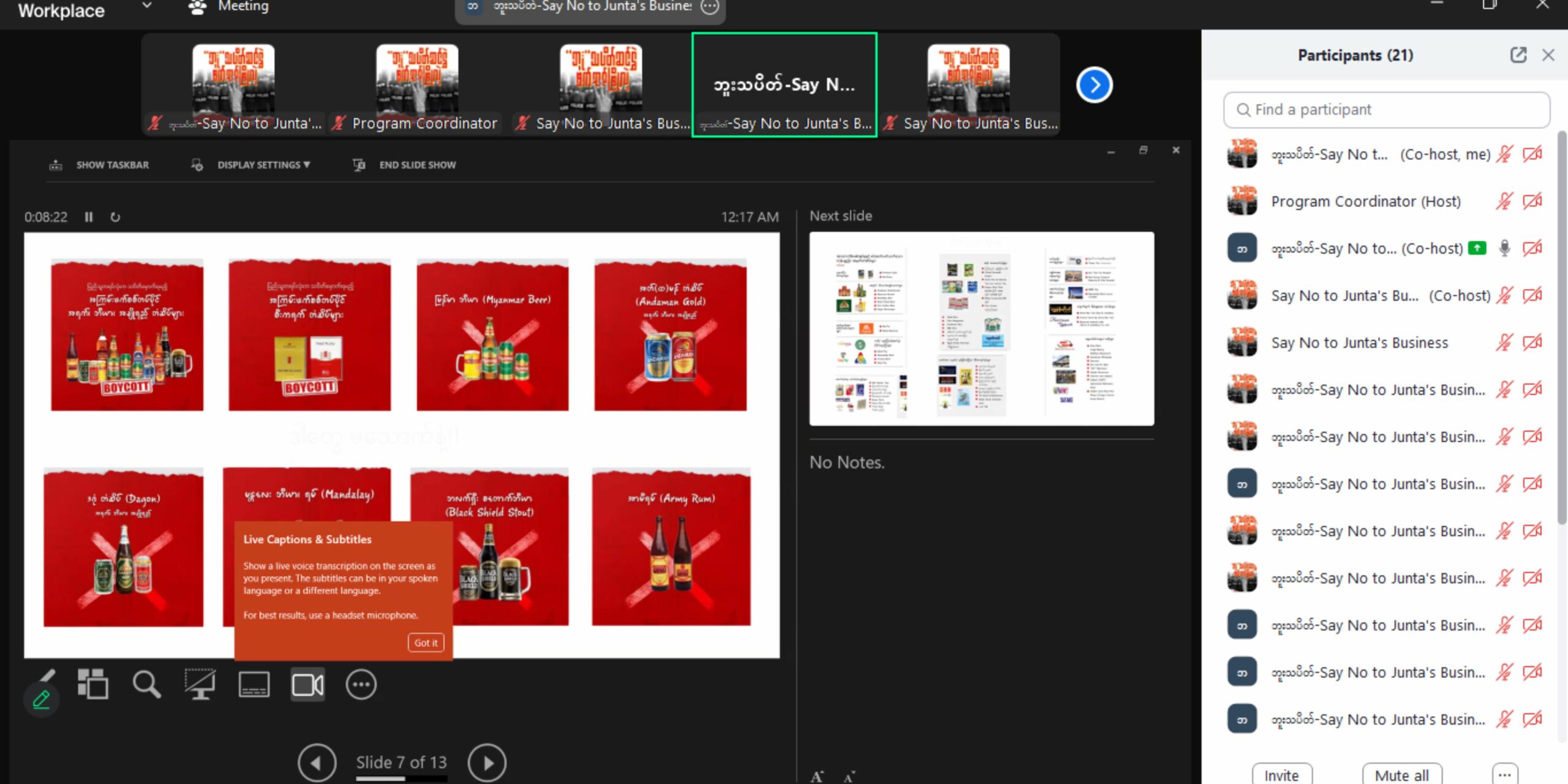Click the Myanmar Beer slide image
1568x784 pixels.
click(x=492, y=335)
